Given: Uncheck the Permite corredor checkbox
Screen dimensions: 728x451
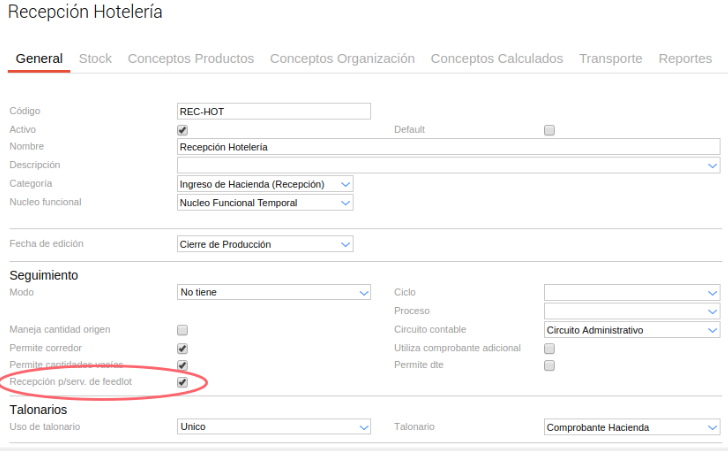Looking at the screenshot, I should [182, 348].
